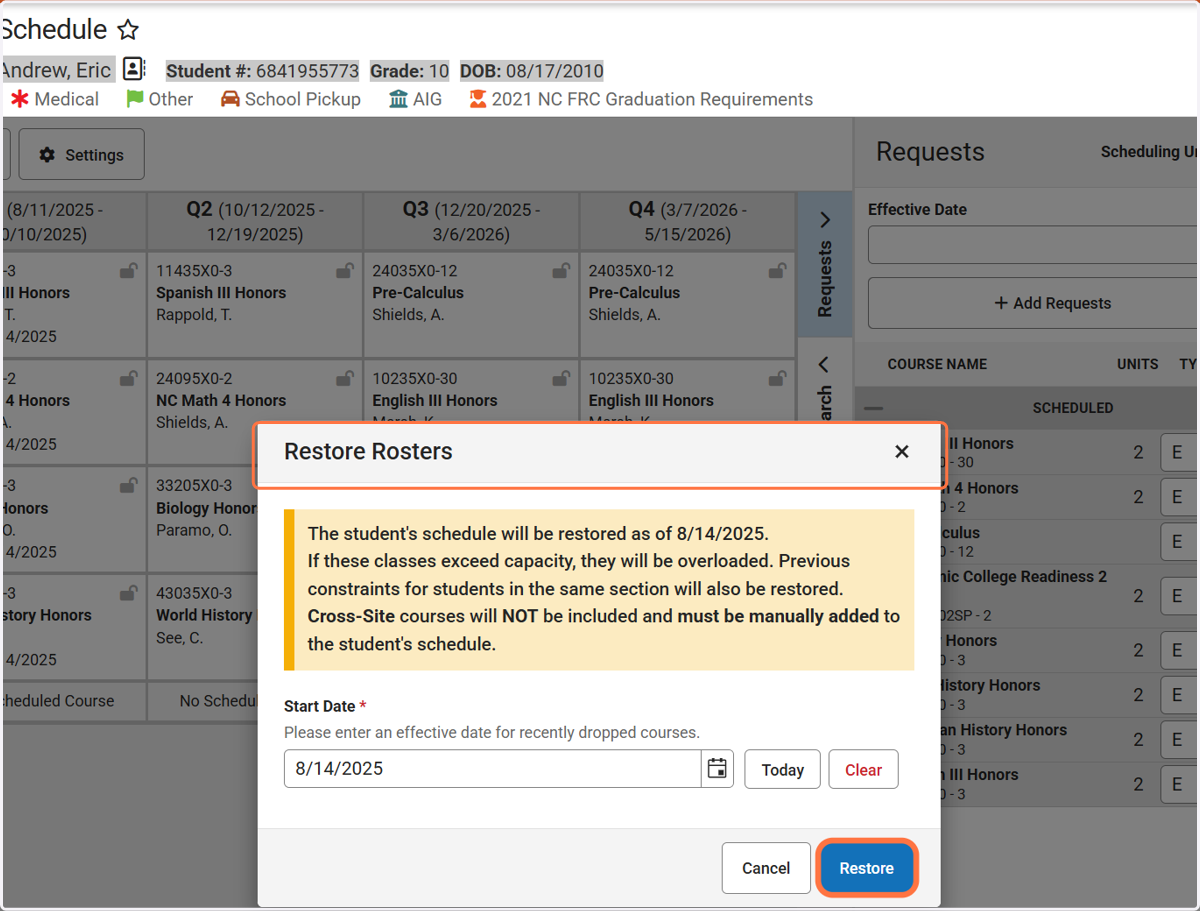Open the Settings button
The height and width of the screenshot is (911, 1200).
pos(82,155)
